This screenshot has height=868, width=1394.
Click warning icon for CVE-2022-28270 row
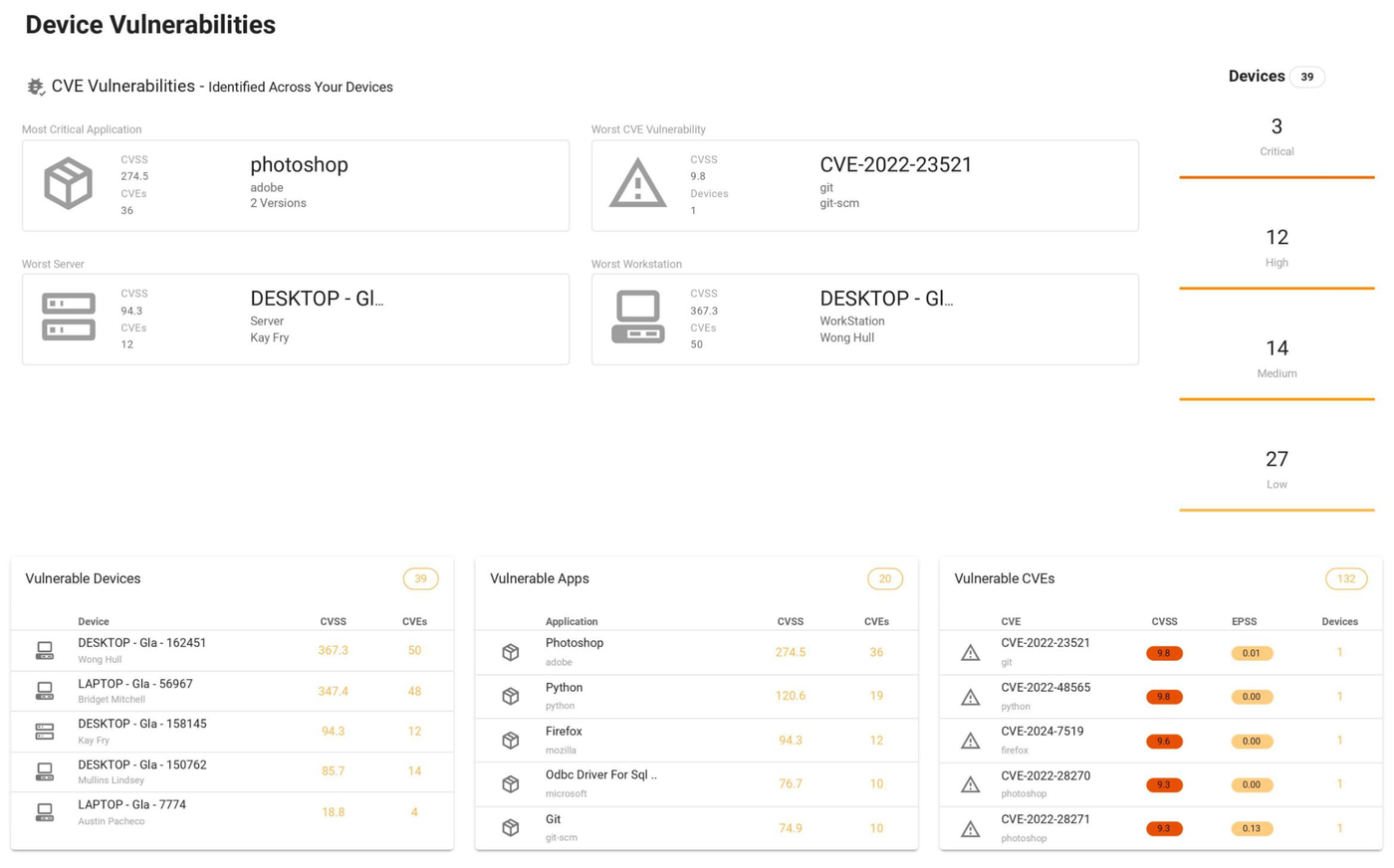pyautogui.click(x=970, y=784)
